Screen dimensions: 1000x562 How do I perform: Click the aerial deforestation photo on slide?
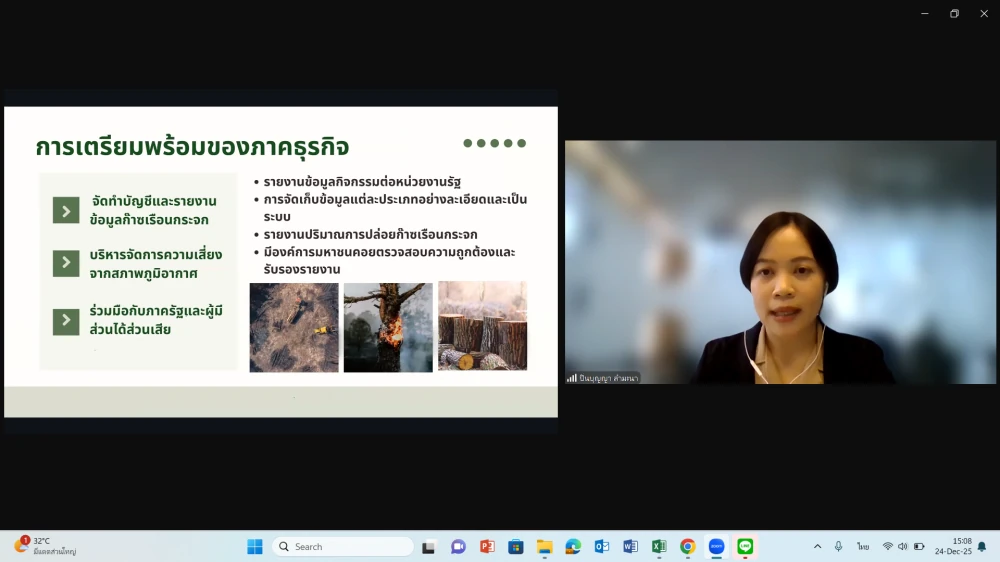(294, 327)
